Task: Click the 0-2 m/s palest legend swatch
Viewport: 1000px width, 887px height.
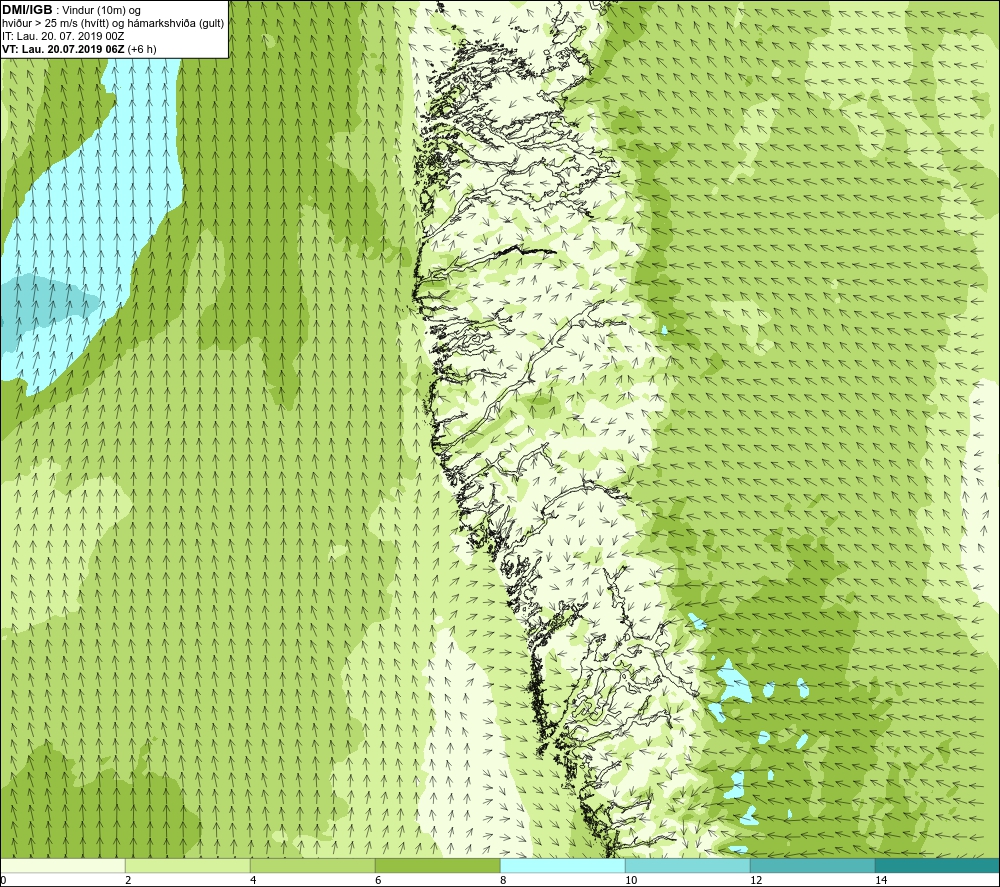Action: point(62,866)
